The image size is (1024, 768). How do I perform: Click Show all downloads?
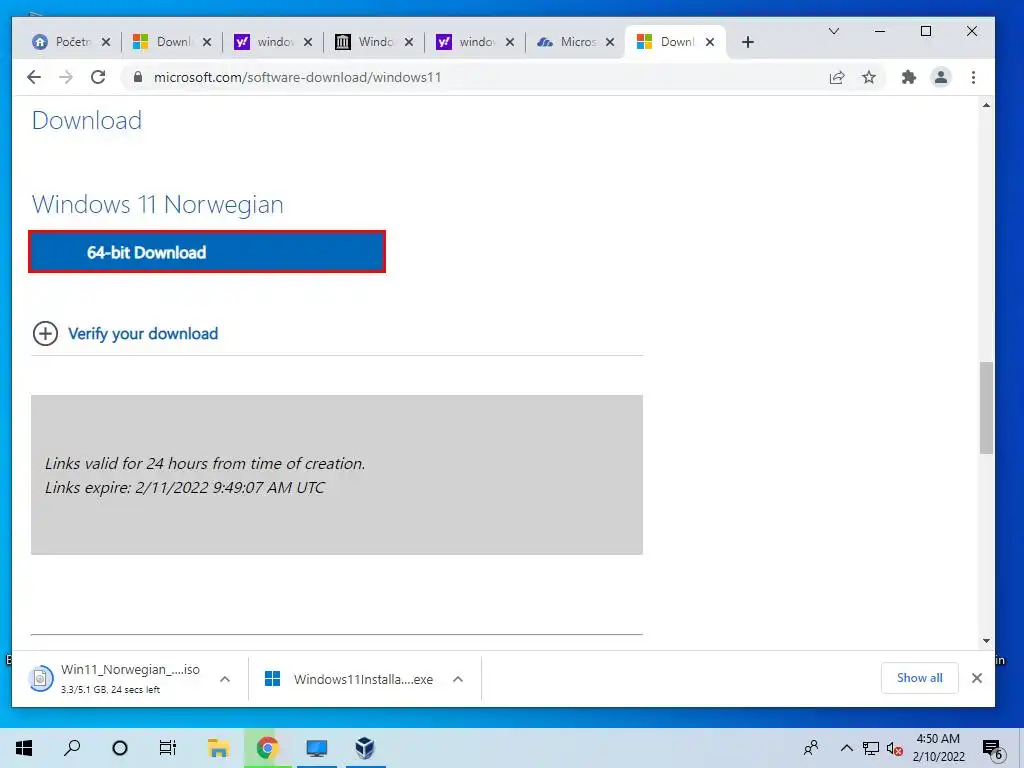(920, 678)
